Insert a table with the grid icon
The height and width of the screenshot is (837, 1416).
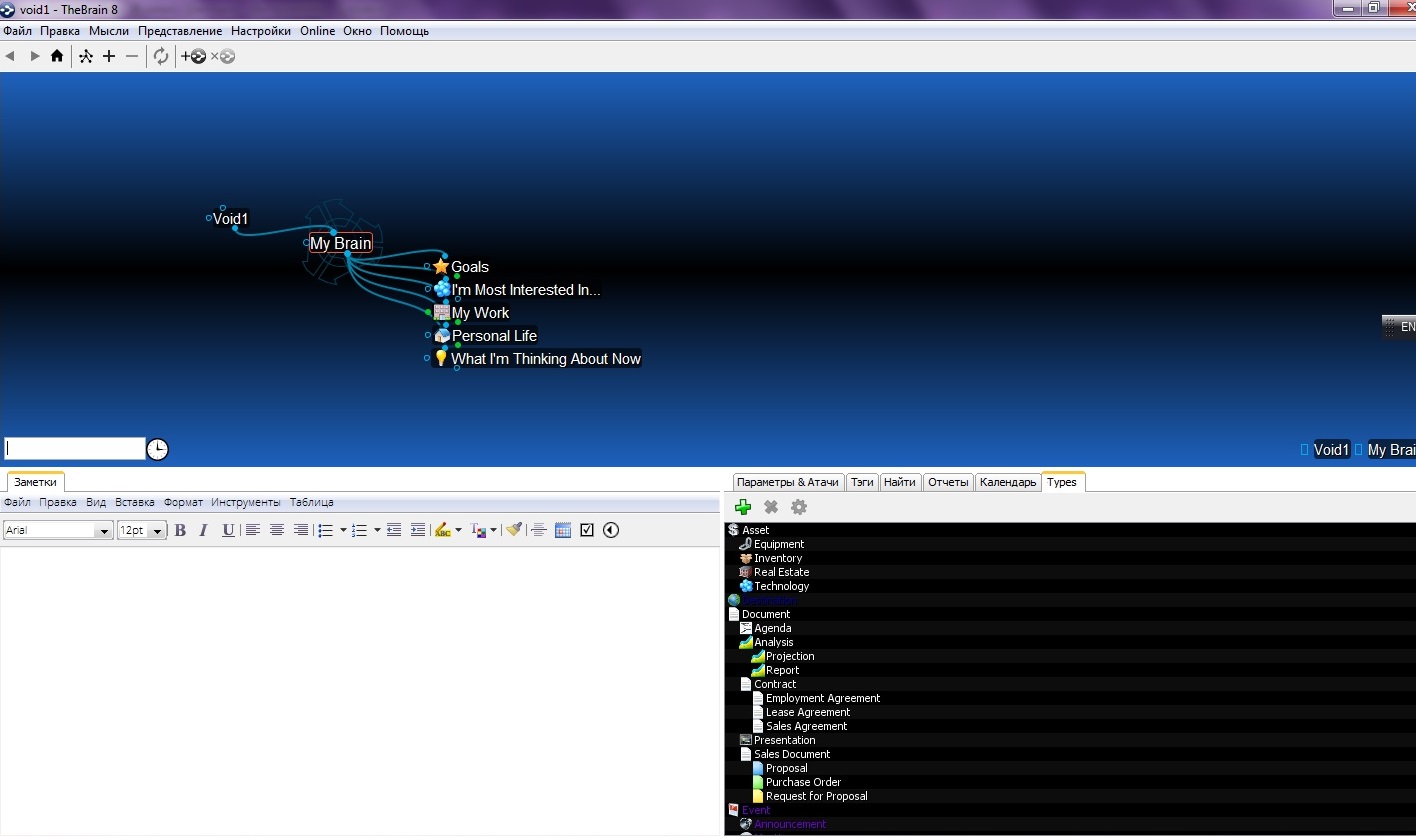point(563,530)
